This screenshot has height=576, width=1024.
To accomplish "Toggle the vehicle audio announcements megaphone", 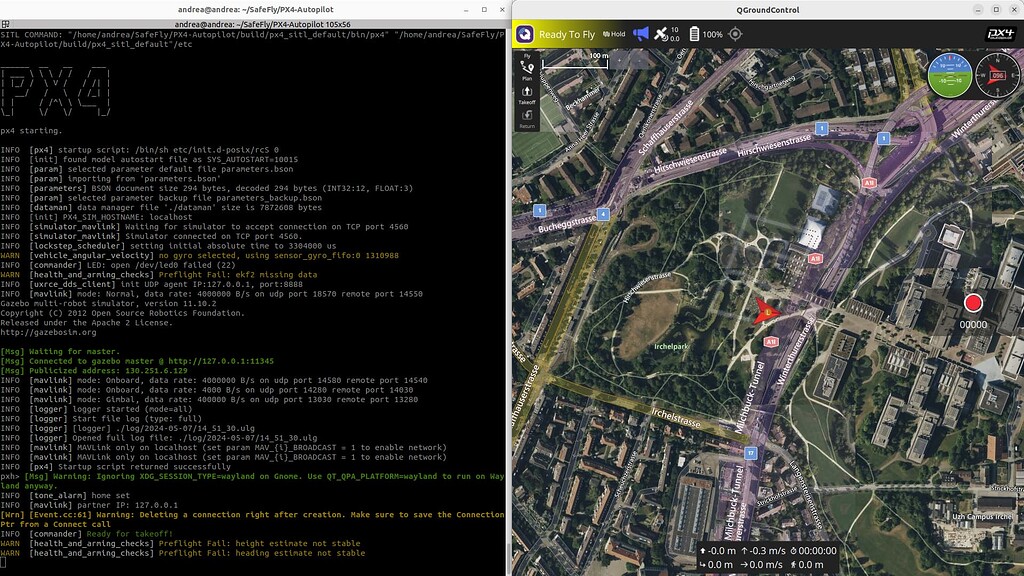I will point(640,33).
